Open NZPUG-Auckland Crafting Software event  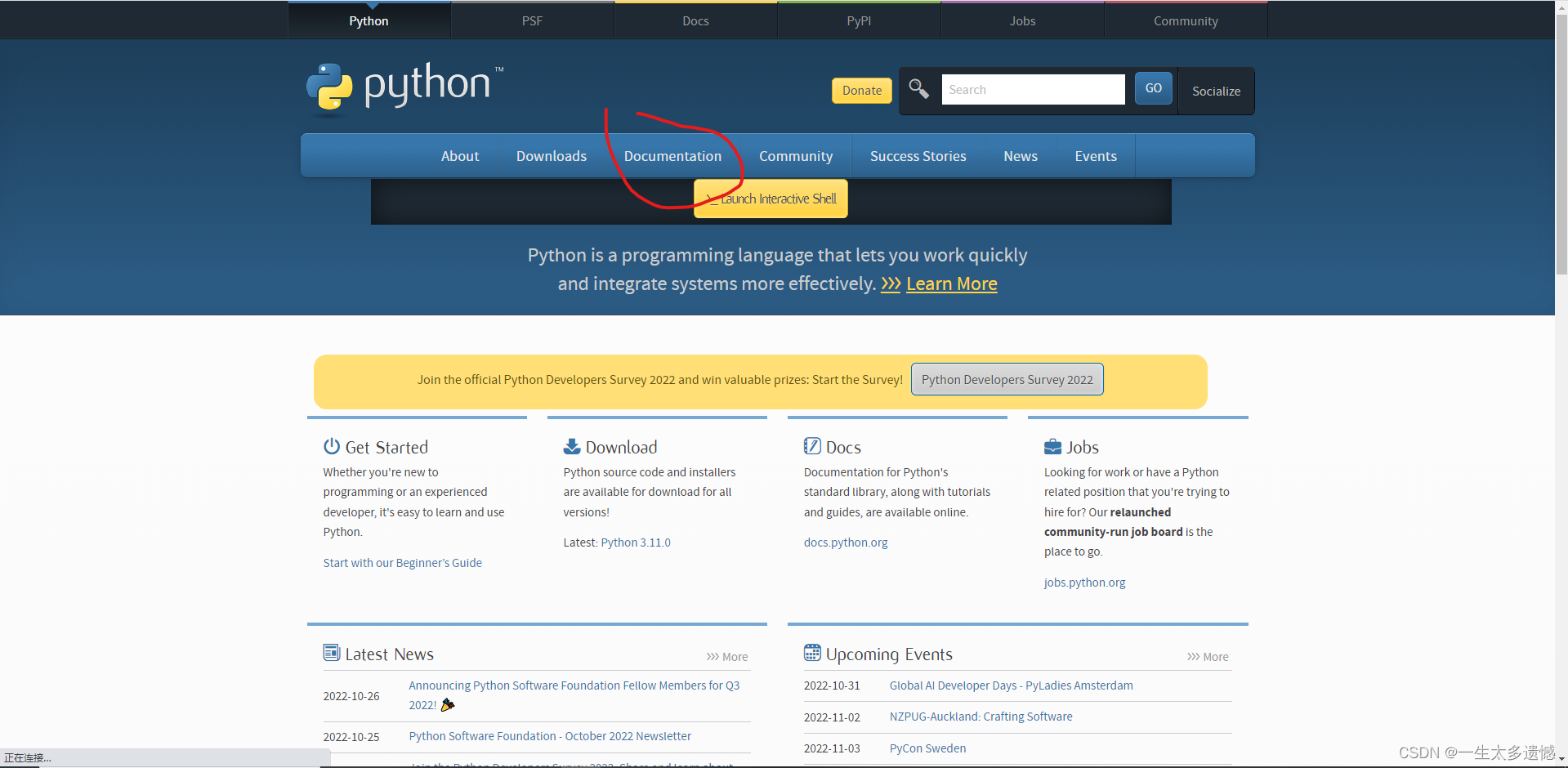(x=981, y=717)
